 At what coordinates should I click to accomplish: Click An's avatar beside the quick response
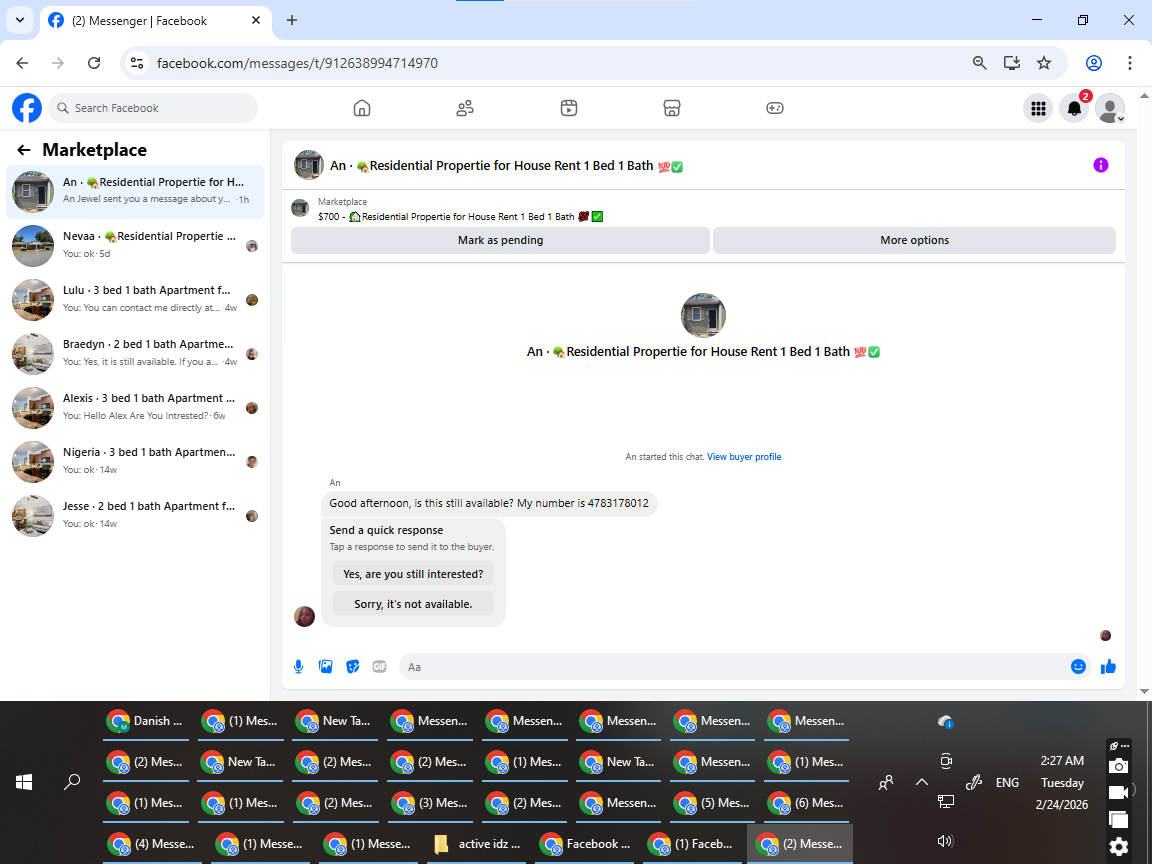tap(304, 616)
